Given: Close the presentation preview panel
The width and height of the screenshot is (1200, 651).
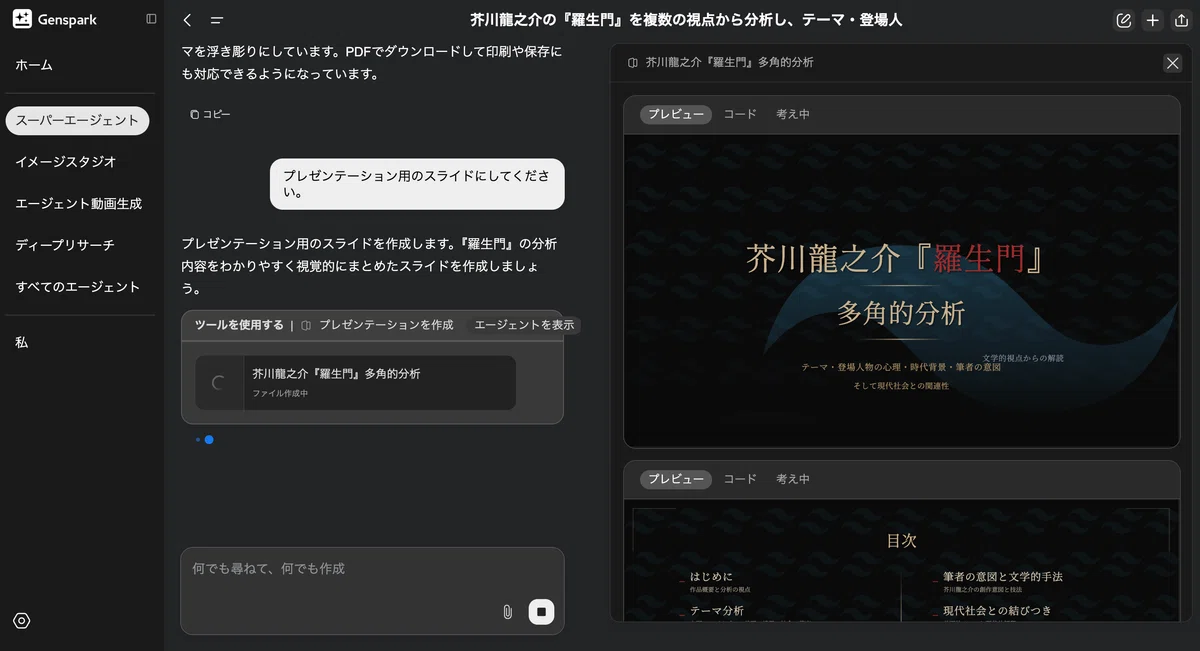Looking at the screenshot, I should pos(1173,63).
